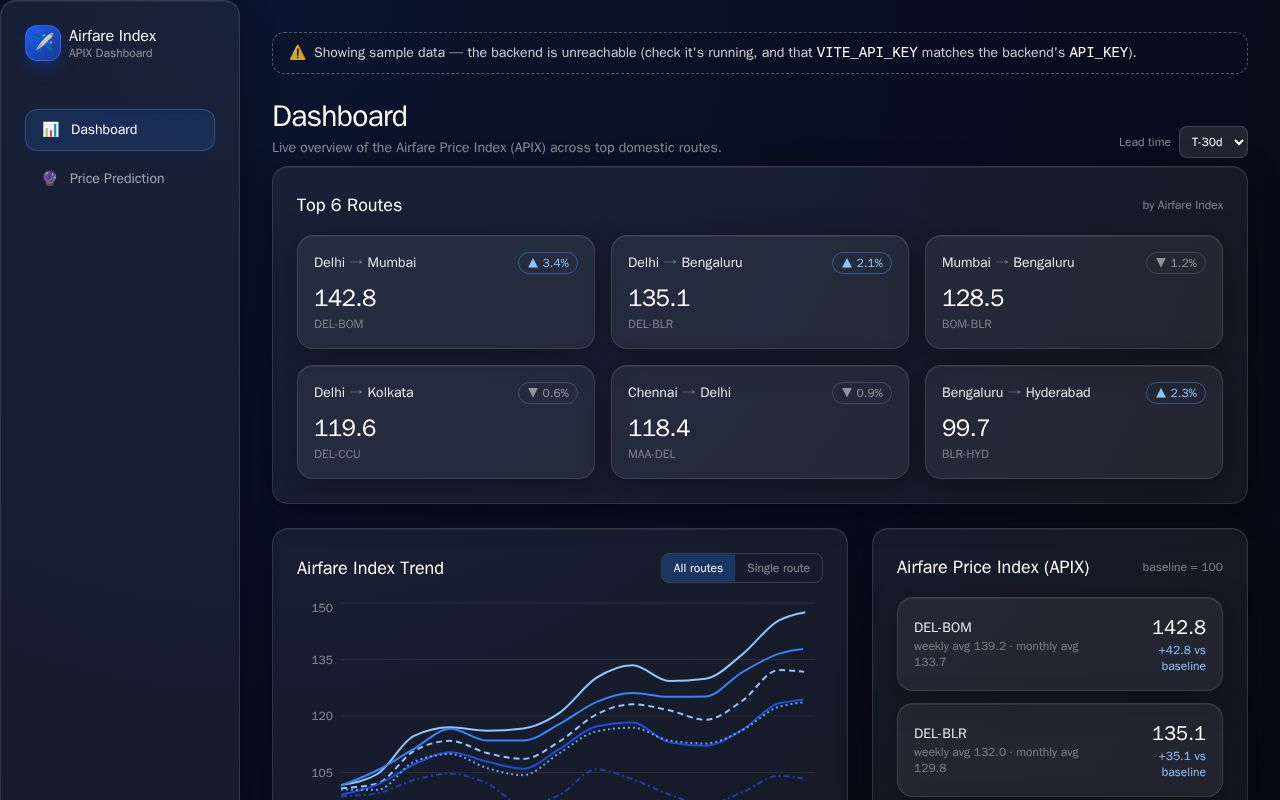
Task: Select the Bengaluru → Hyderabad route card
Action: (1074, 422)
